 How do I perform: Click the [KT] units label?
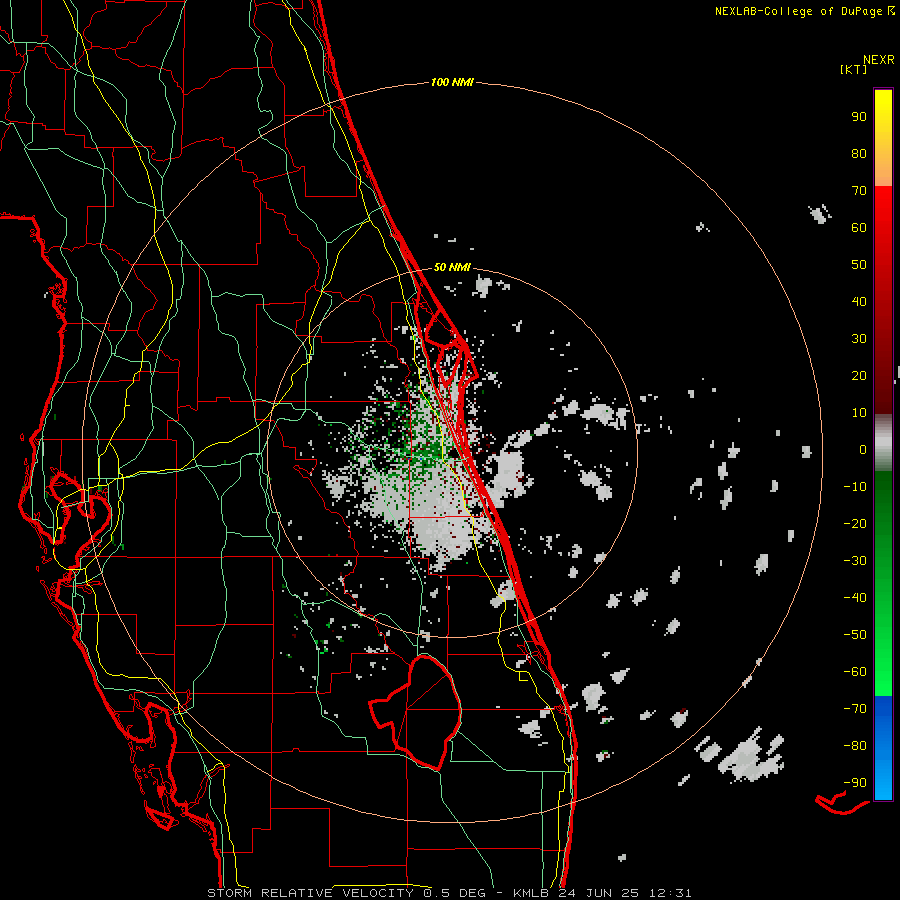click(x=854, y=69)
